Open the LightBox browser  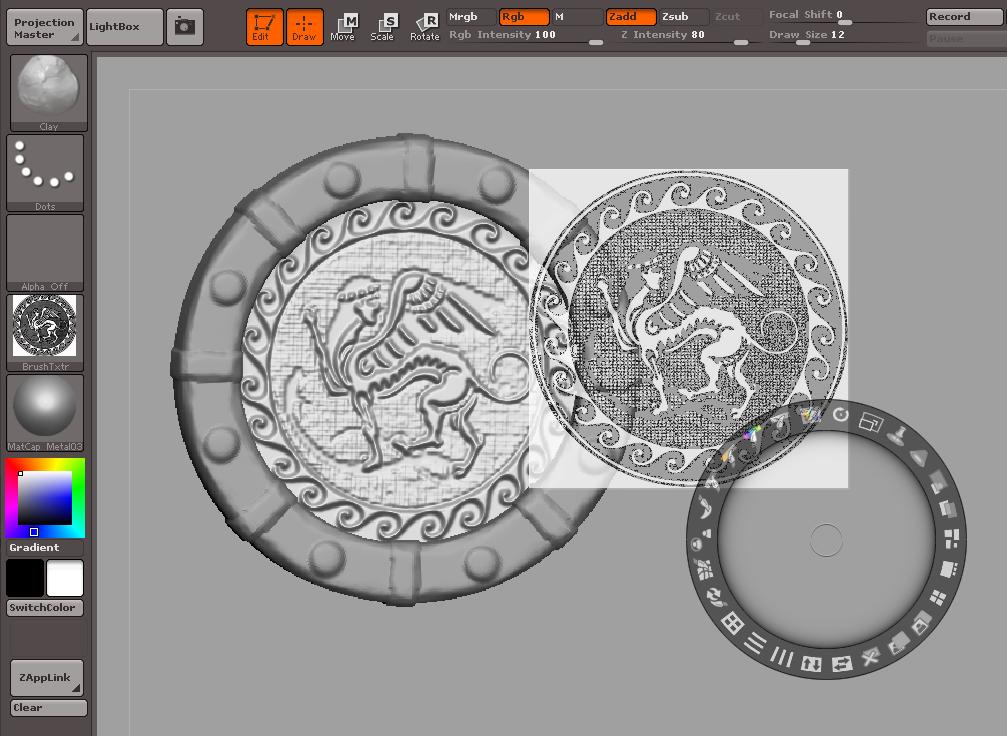pyautogui.click(x=124, y=27)
